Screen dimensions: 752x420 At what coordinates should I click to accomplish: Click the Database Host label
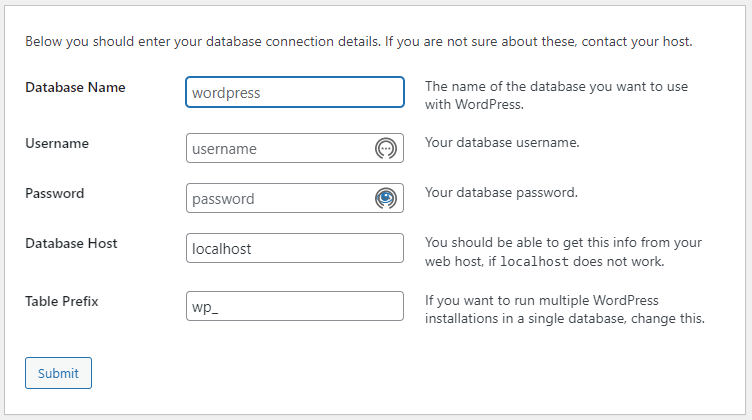71,243
